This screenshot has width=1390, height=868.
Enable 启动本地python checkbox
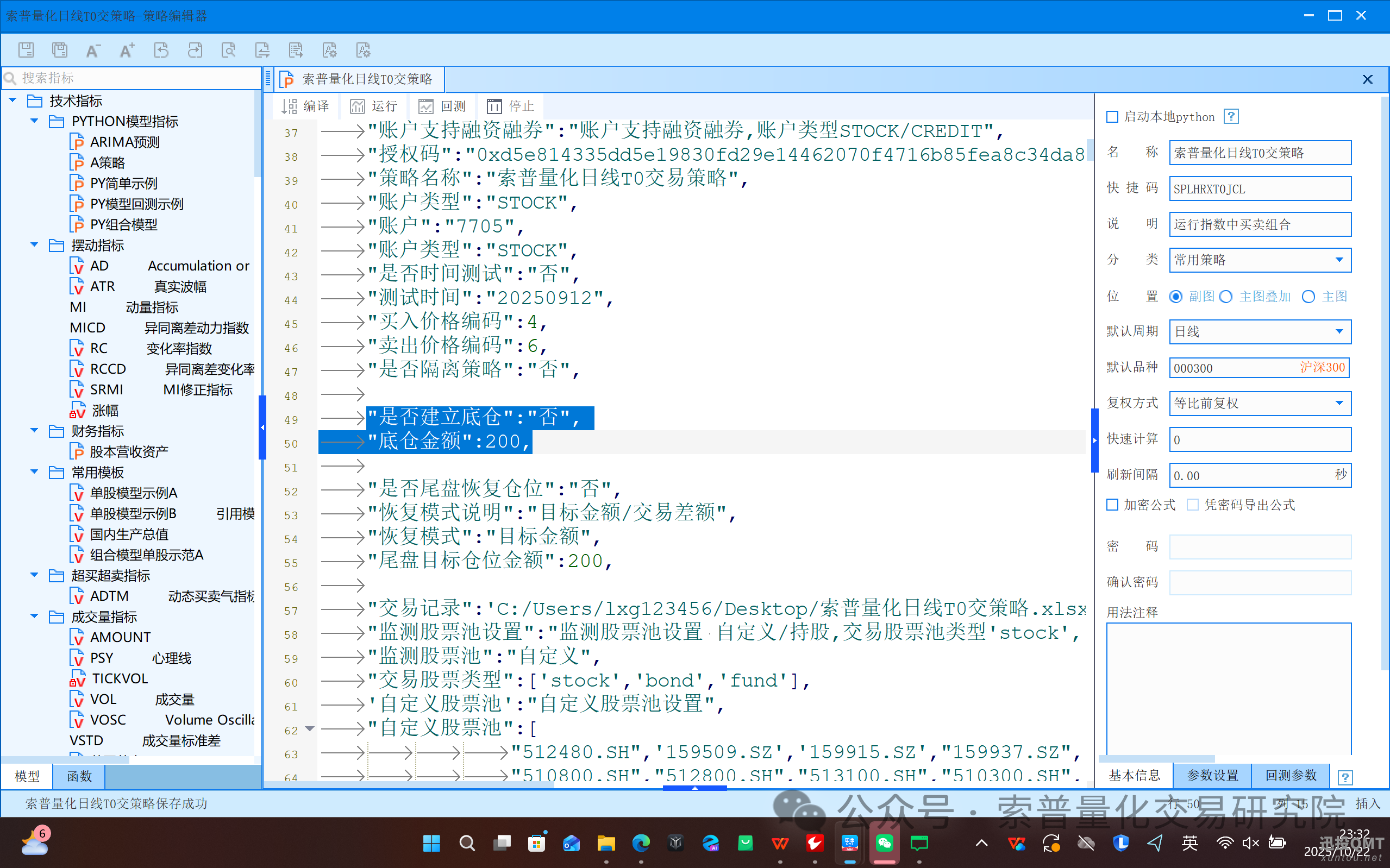coord(1112,117)
